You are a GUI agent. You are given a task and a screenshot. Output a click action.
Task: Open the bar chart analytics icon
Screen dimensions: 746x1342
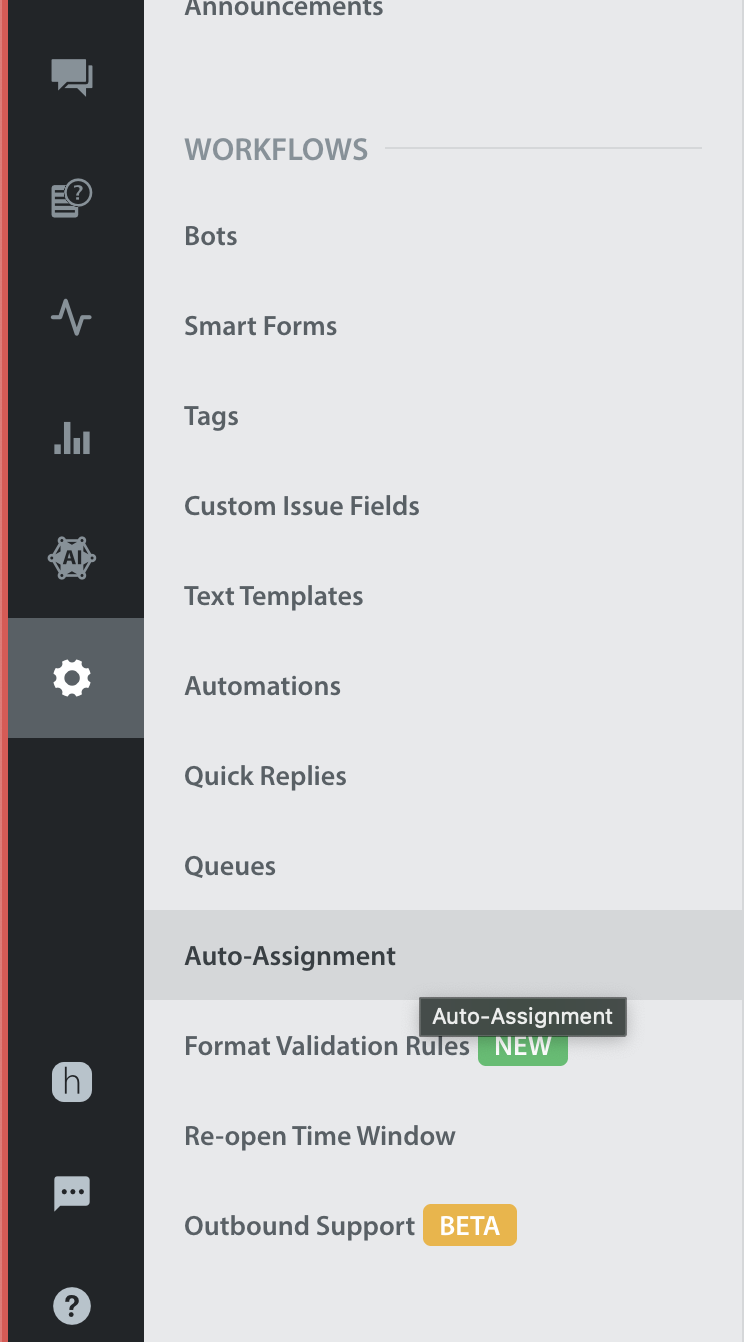point(72,438)
